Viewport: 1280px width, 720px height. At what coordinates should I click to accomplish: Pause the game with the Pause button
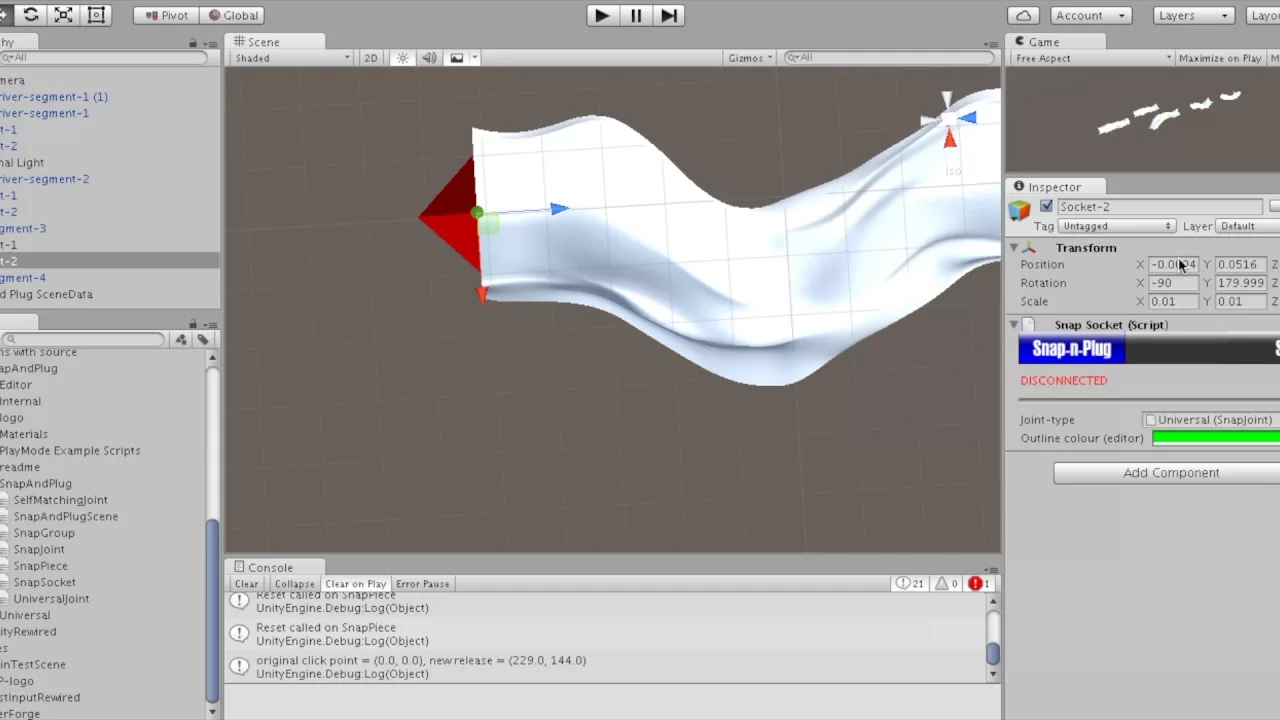tap(636, 15)
